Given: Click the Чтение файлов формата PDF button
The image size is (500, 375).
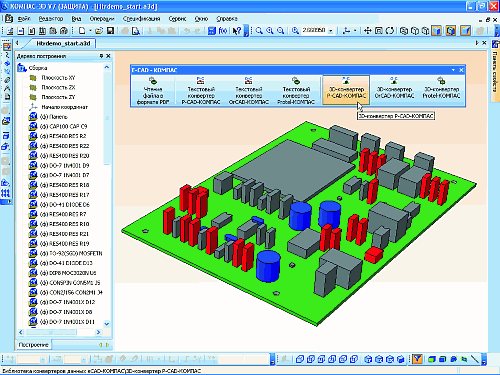Looking at the screenshot, I should click(x=153, y=91).
